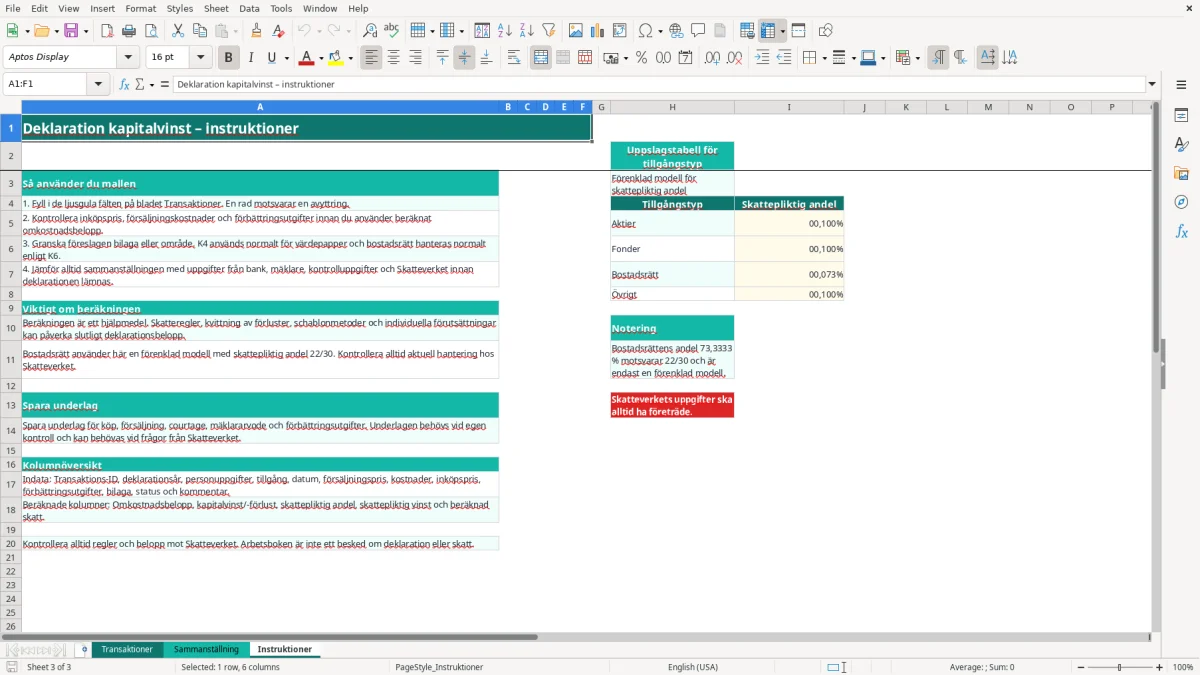Screen dimensions: 1200x675
Task: Open underline style dropdown arrow
Action: pyautogui.click(x=286, y=58)
